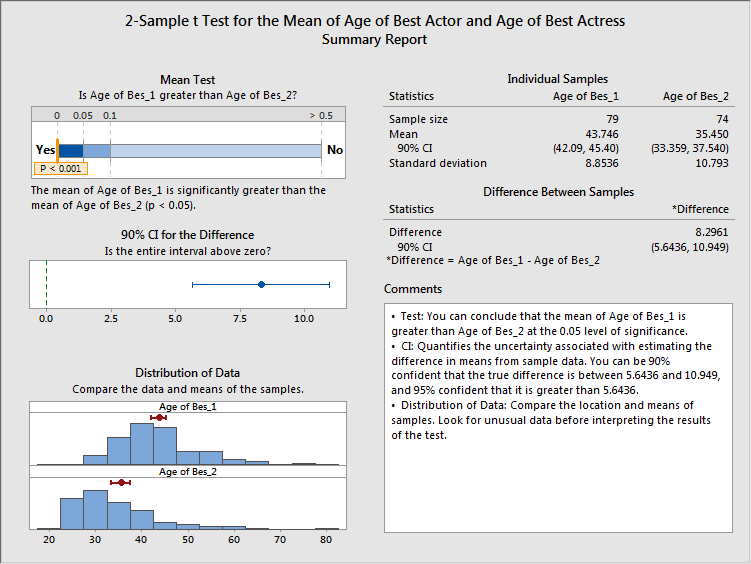Click the red mean marker for Age of Bes_2
751x564 pixels.
click(x=120, y=482)
